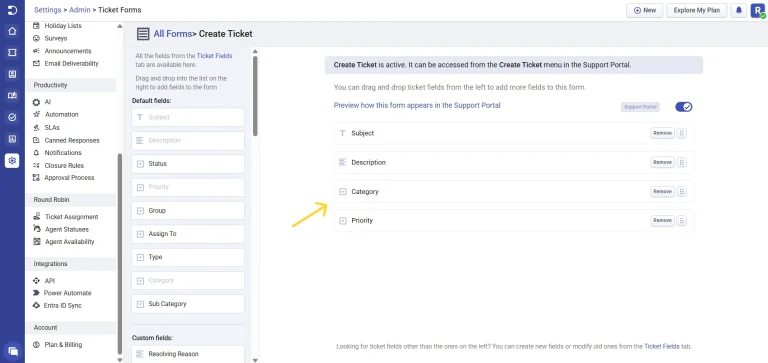Preview how this form appears in Support Portal
This screenshot has height=363, width=768.
click(417, 105)
